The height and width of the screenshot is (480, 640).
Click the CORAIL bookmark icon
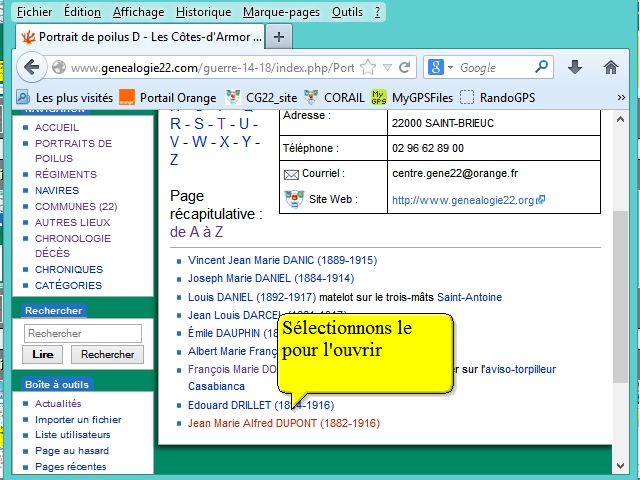click(x=311, y=98)
